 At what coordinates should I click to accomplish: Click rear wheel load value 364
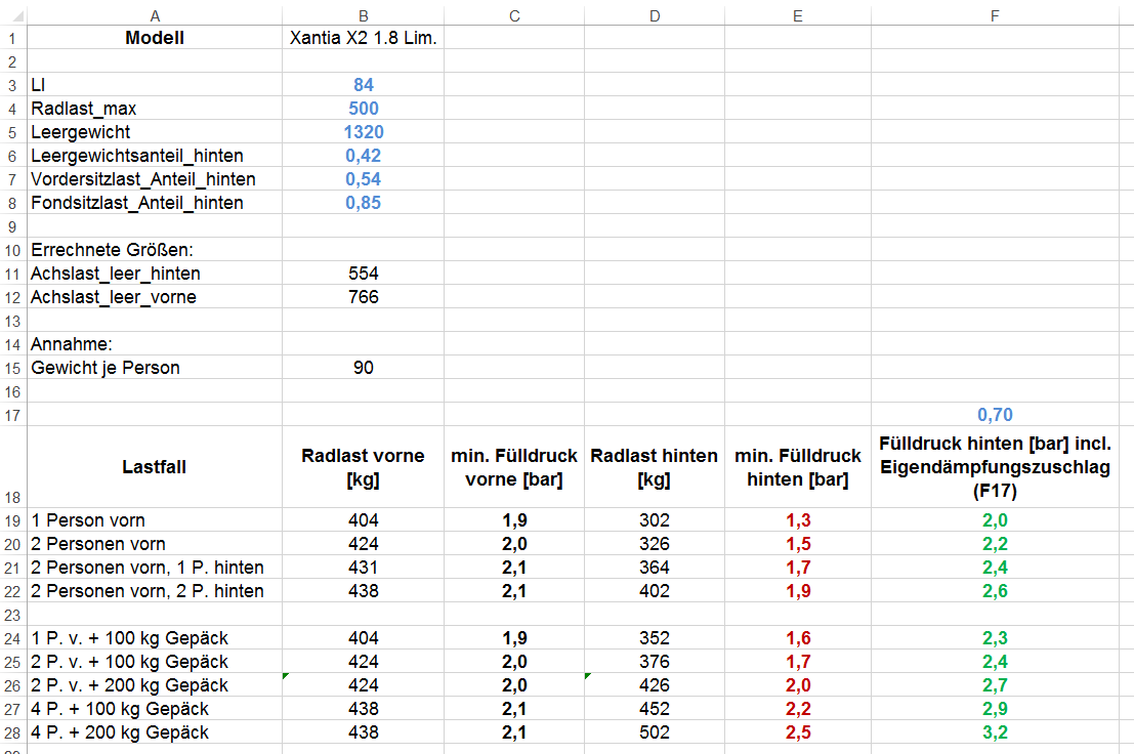655,567
